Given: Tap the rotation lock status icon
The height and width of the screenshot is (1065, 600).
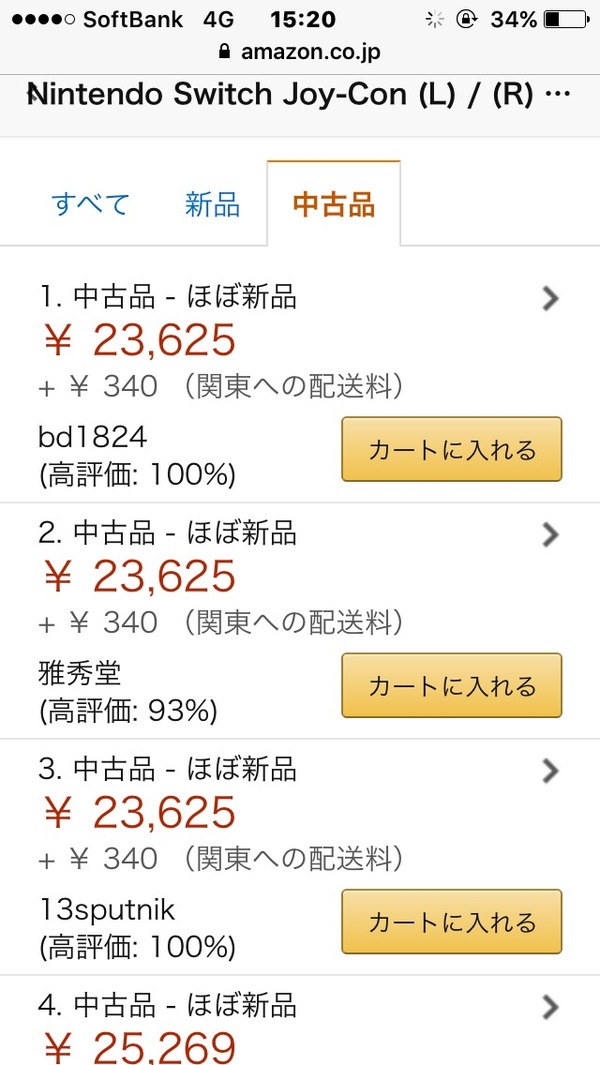Looking at the screenshot, I should (x=466, y=20).
